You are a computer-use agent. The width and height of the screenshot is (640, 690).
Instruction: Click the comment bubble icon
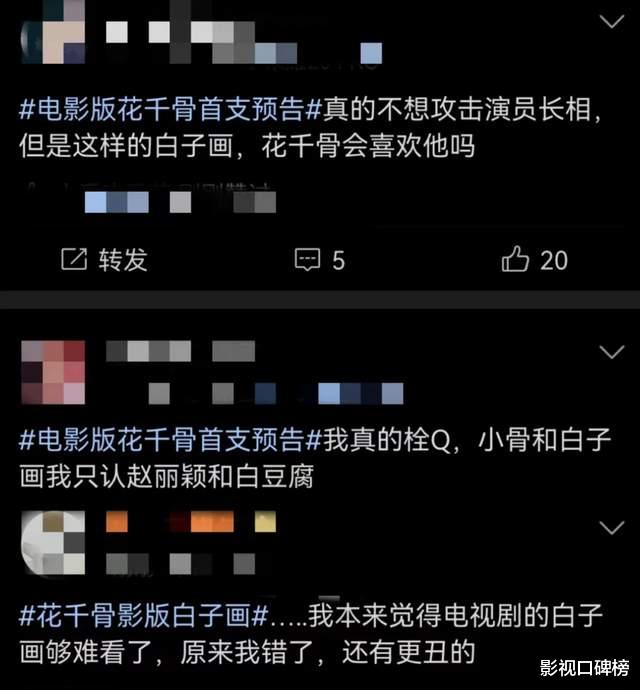pyautogui.click(x=307, y=259)
